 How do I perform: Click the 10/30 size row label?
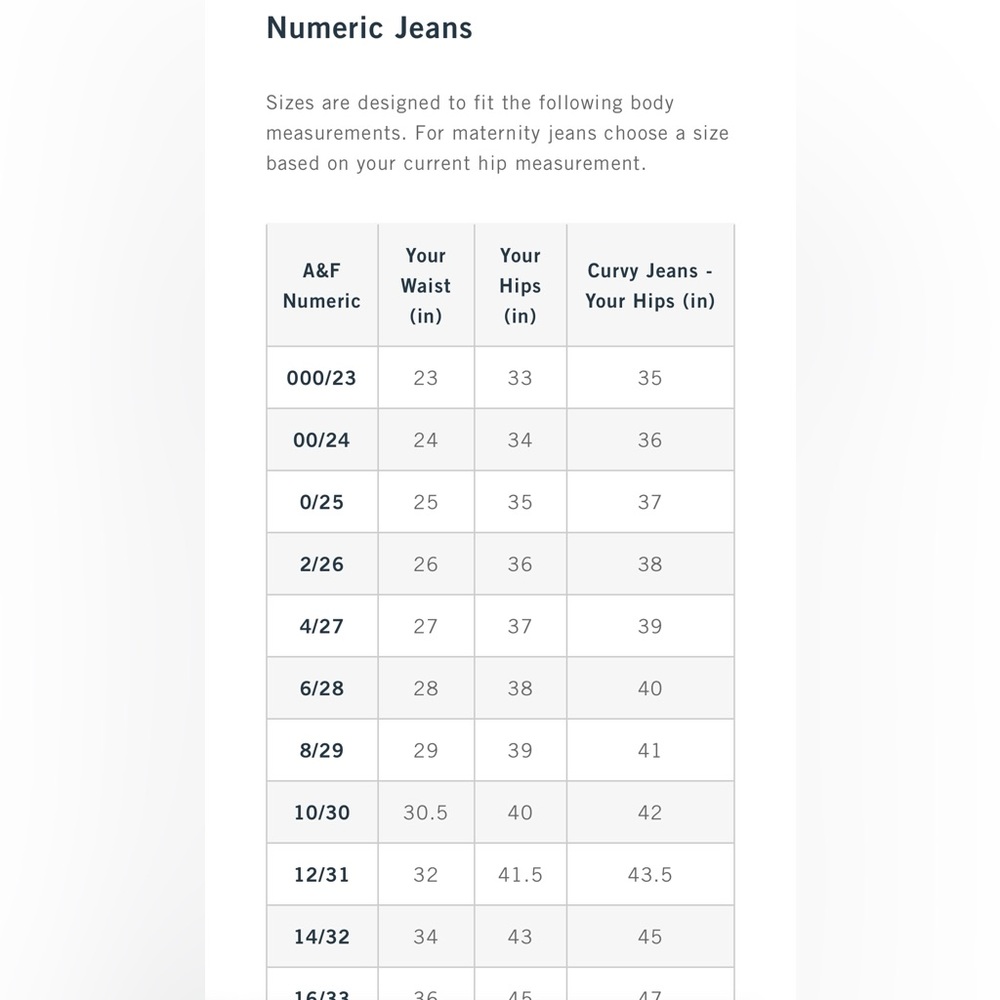[x=321, y=812]
